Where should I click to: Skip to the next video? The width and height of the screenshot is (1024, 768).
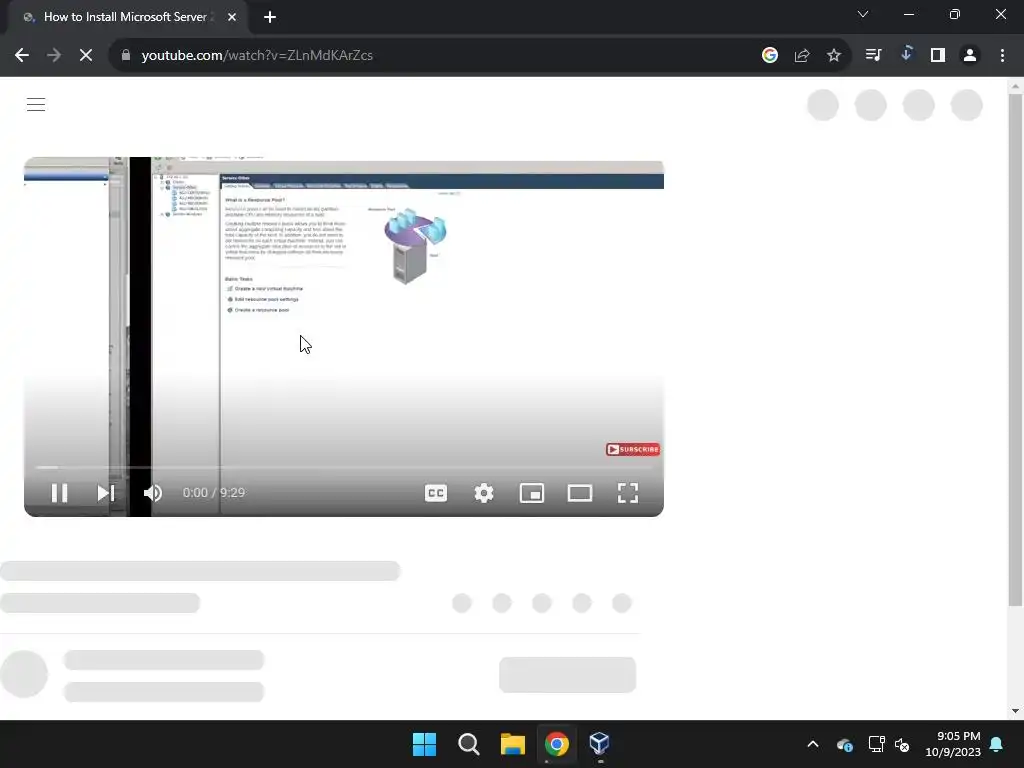[106, 493]
